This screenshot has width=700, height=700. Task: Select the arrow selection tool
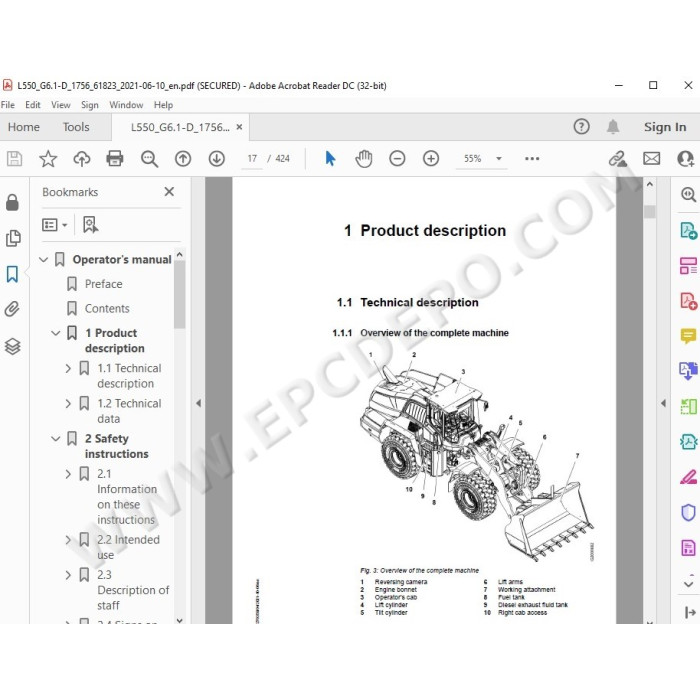(x=330, y=158)
